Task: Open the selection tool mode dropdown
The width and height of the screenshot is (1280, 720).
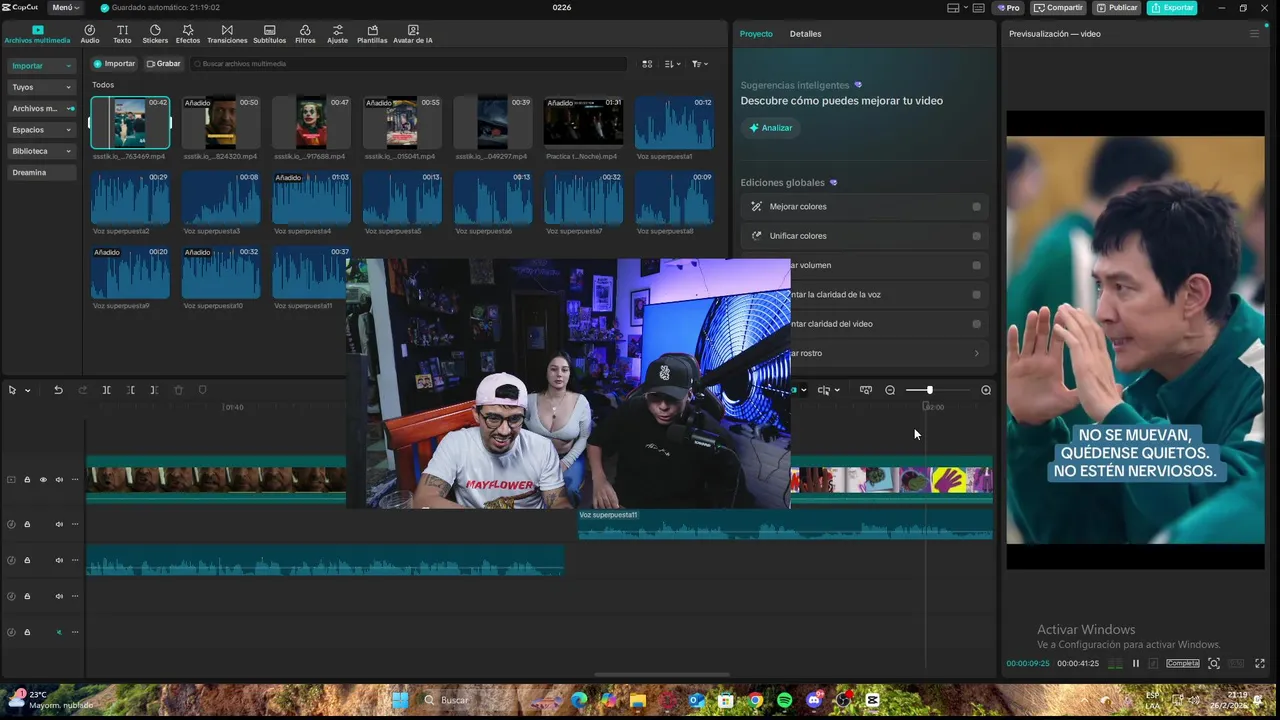Action: 28,390
